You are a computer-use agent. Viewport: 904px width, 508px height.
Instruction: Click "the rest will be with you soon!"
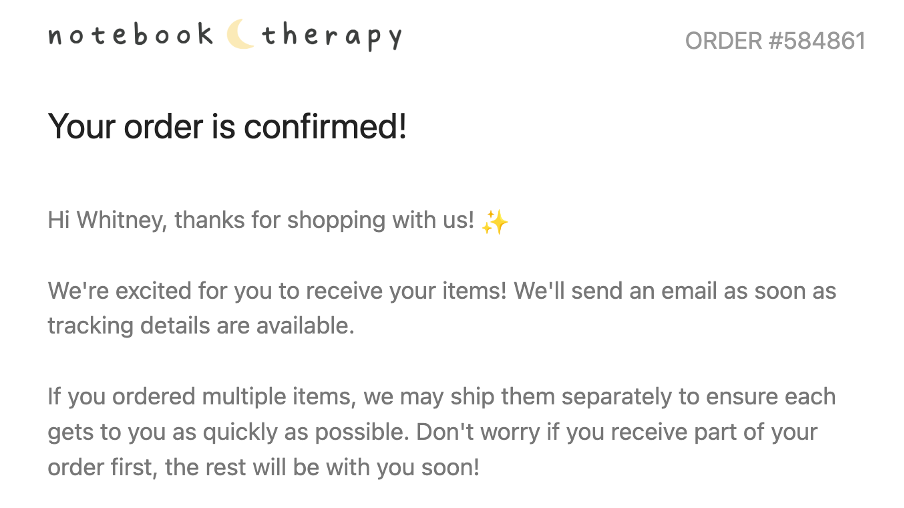(x=323, y=467)
